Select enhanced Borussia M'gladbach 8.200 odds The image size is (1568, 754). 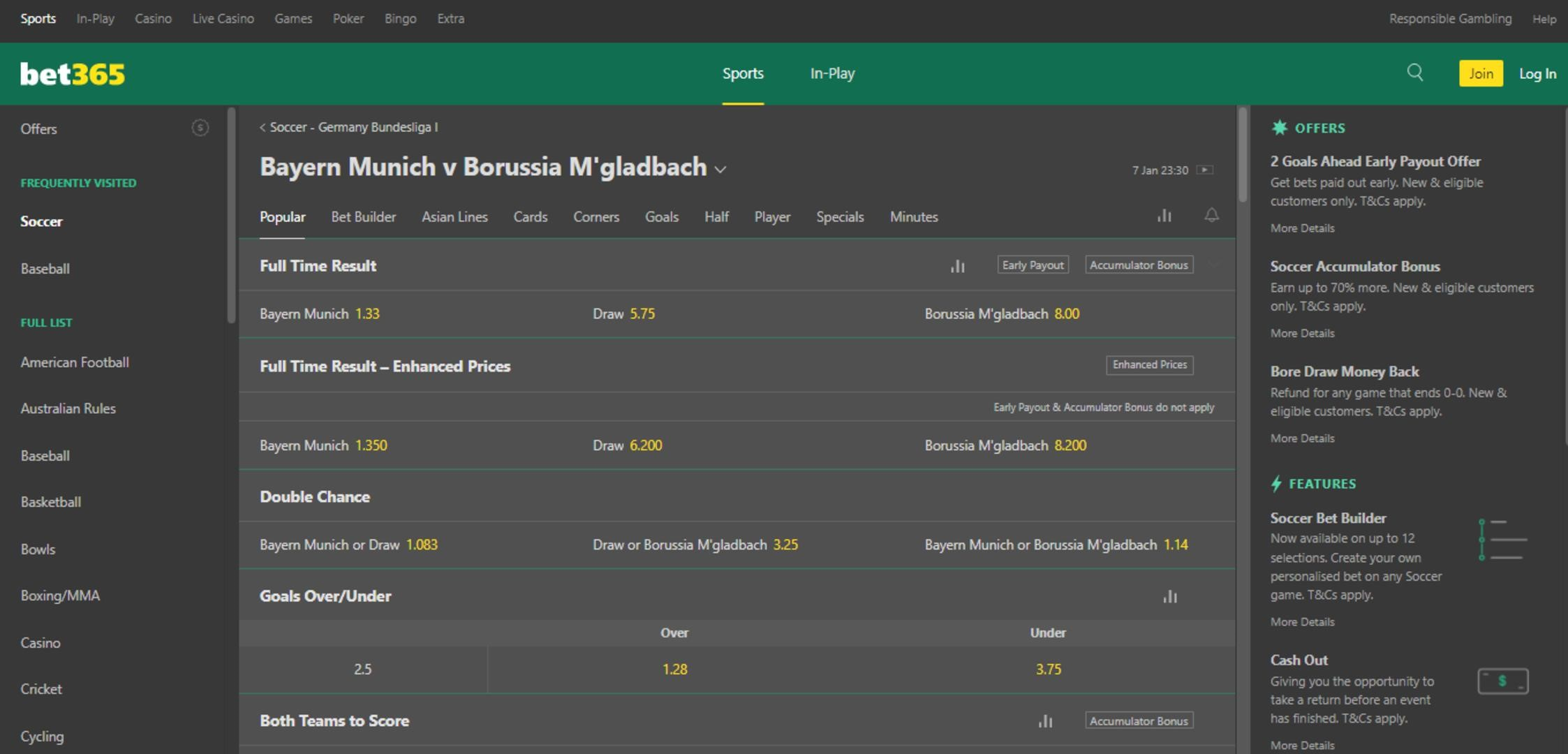(1070, 445)
